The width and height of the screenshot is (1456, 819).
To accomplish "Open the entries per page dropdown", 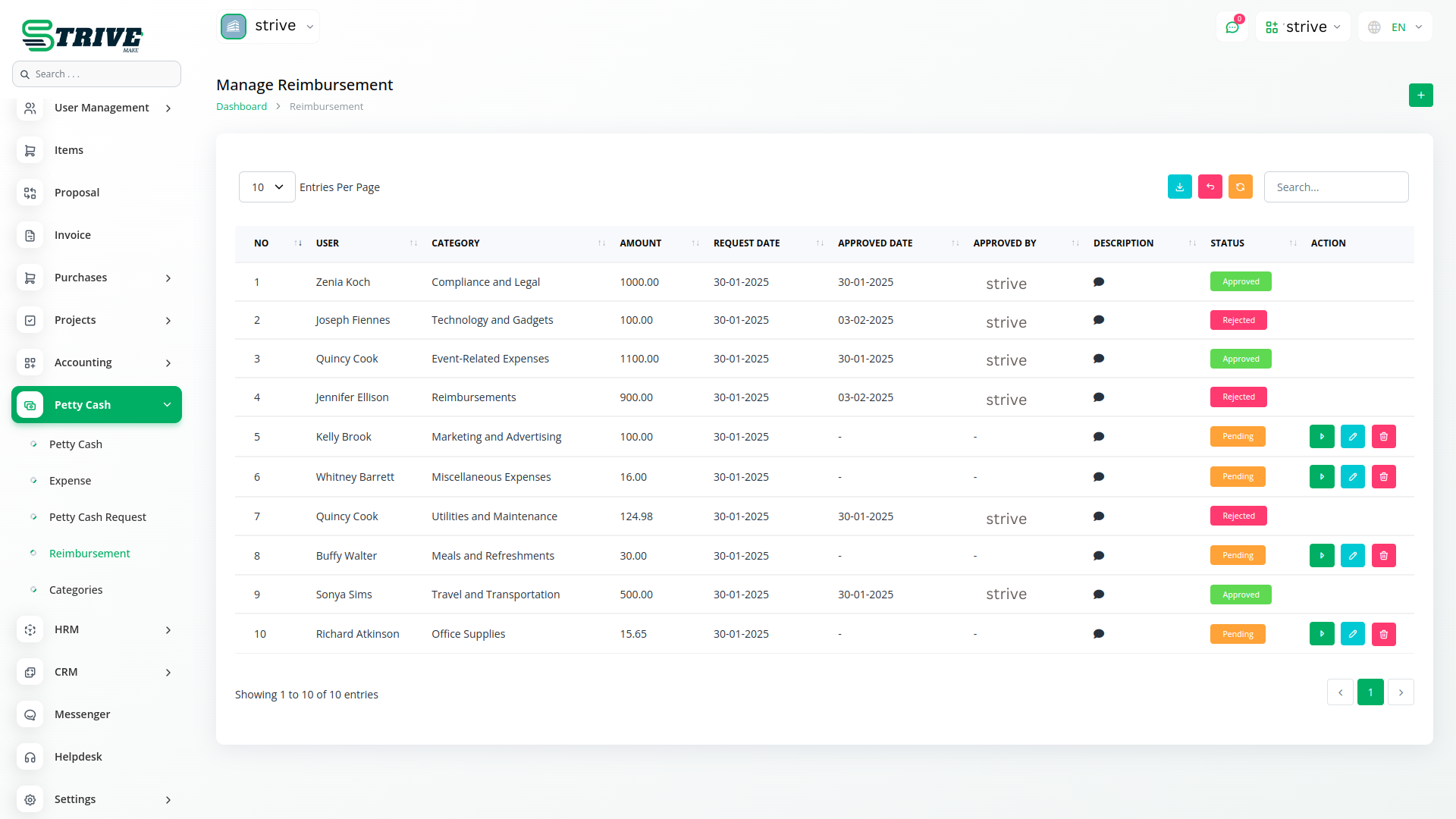I will (x=267, y=187).
